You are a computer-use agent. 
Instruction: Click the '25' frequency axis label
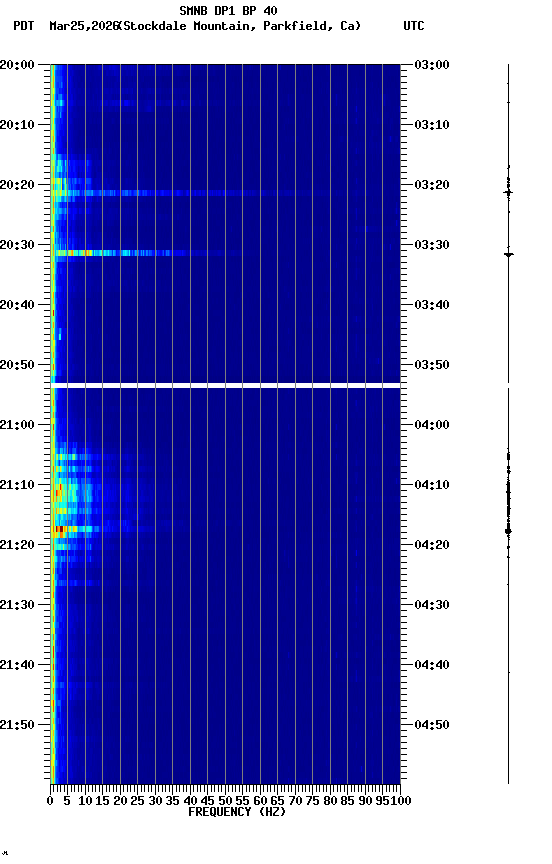coord(137,801)
